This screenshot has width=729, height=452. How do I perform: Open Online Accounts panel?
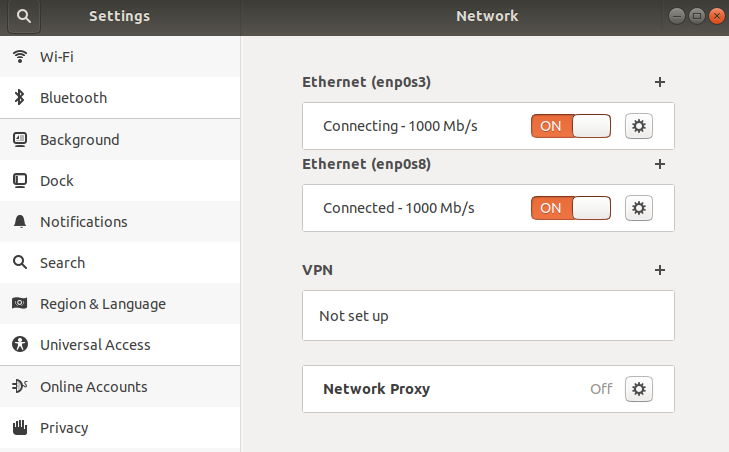93,387
